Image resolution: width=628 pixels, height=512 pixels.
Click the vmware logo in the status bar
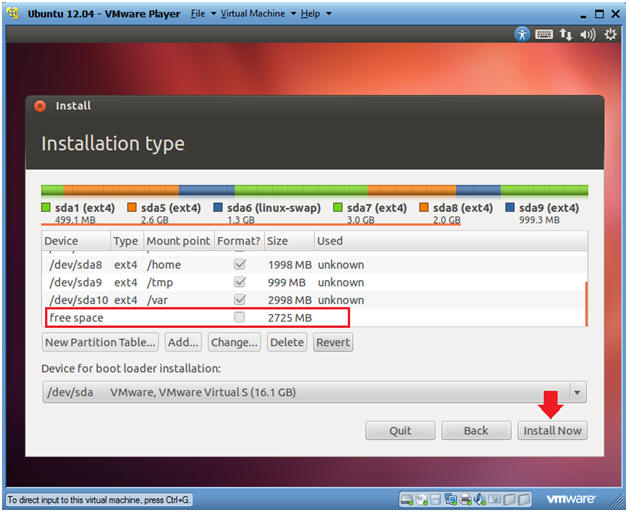[571, 499]
